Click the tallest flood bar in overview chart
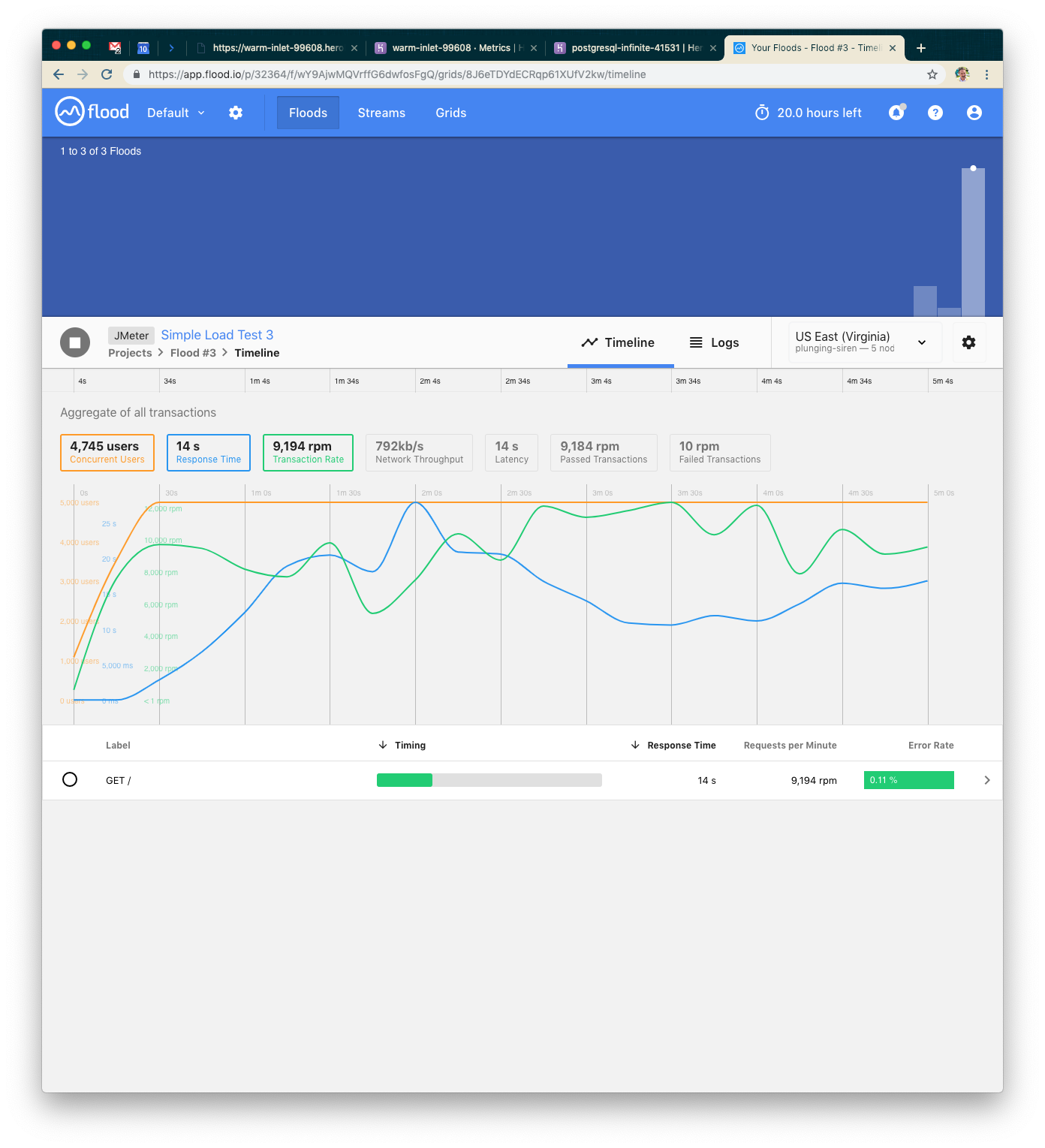 [973, 240]
